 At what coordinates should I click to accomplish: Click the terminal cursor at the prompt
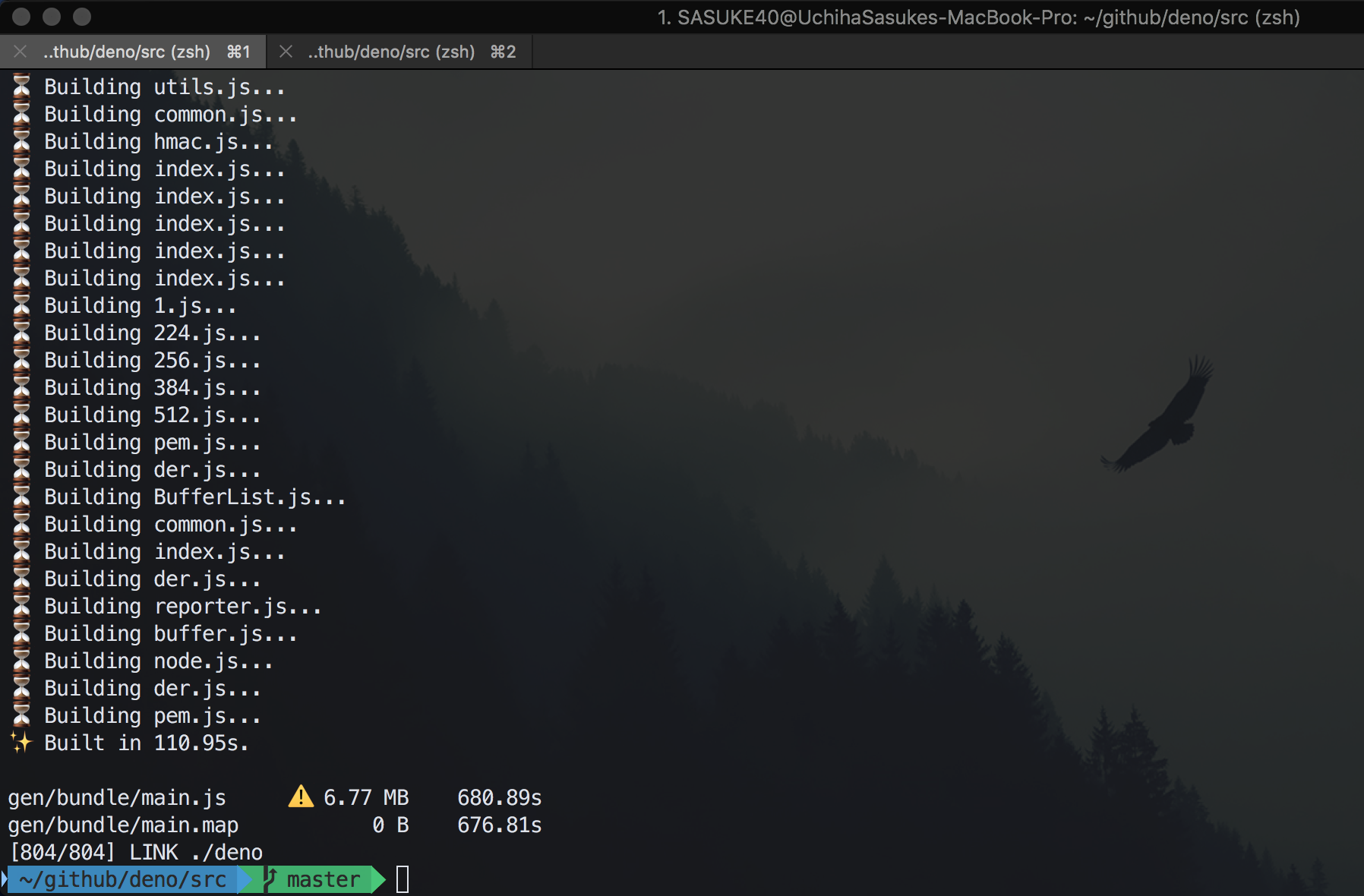tap(403, 879)
